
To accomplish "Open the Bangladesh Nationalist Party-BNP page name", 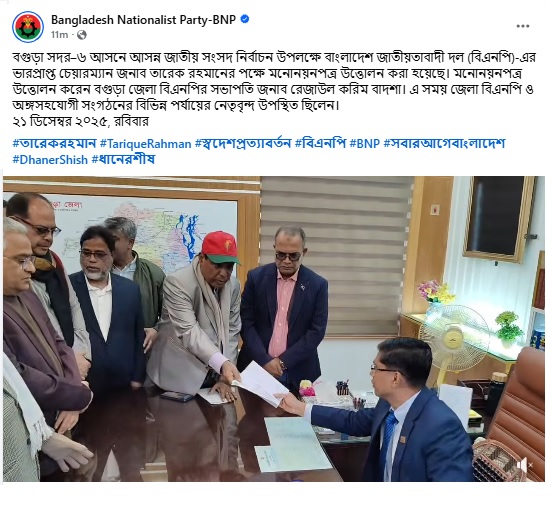I will pyautogui.click(x=143, y=20).
